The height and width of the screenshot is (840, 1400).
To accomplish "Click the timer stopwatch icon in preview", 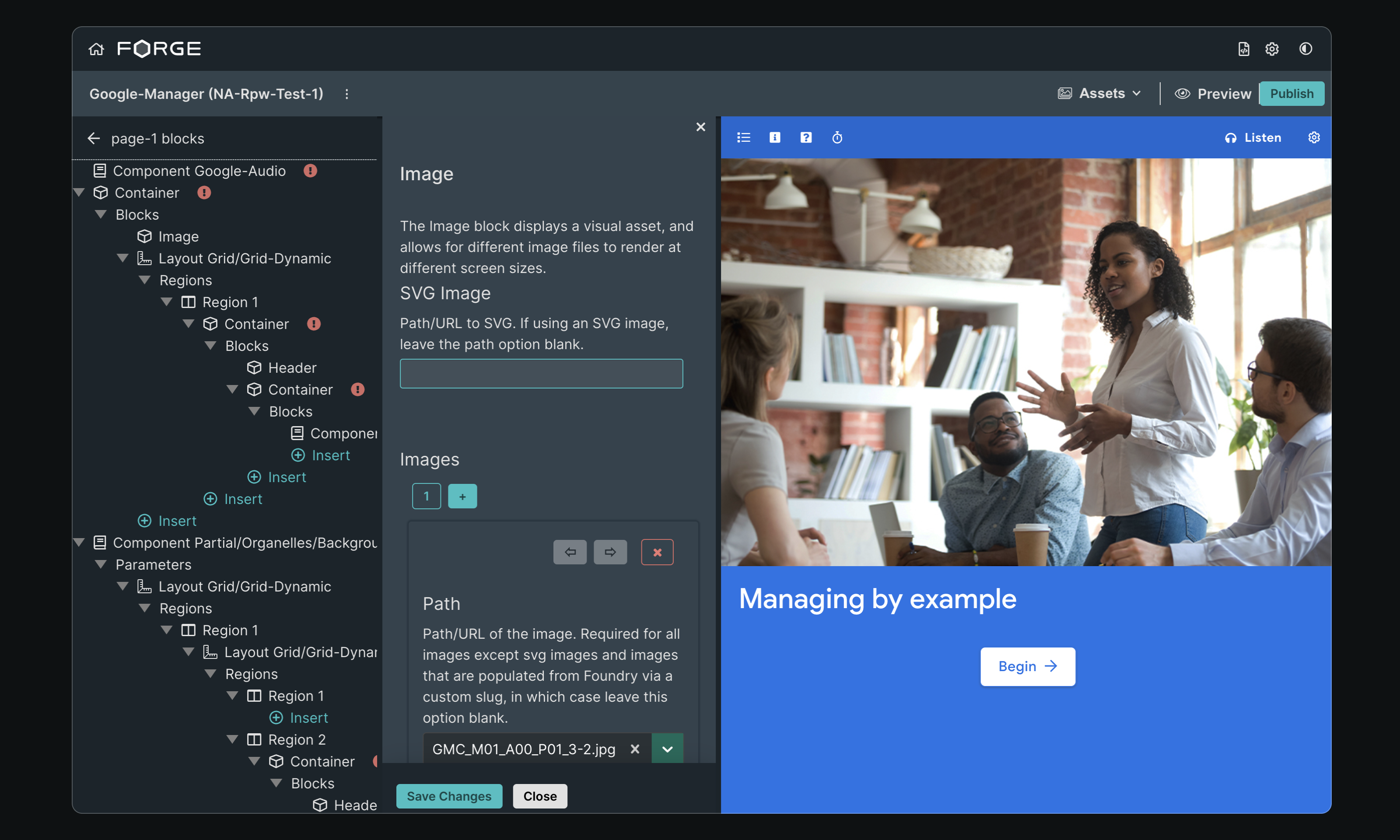I will click(x=837, y=137).
